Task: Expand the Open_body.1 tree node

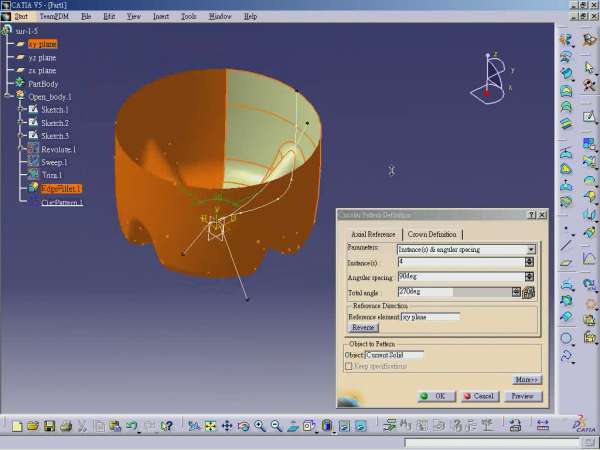Action: [x=8, y=97]
